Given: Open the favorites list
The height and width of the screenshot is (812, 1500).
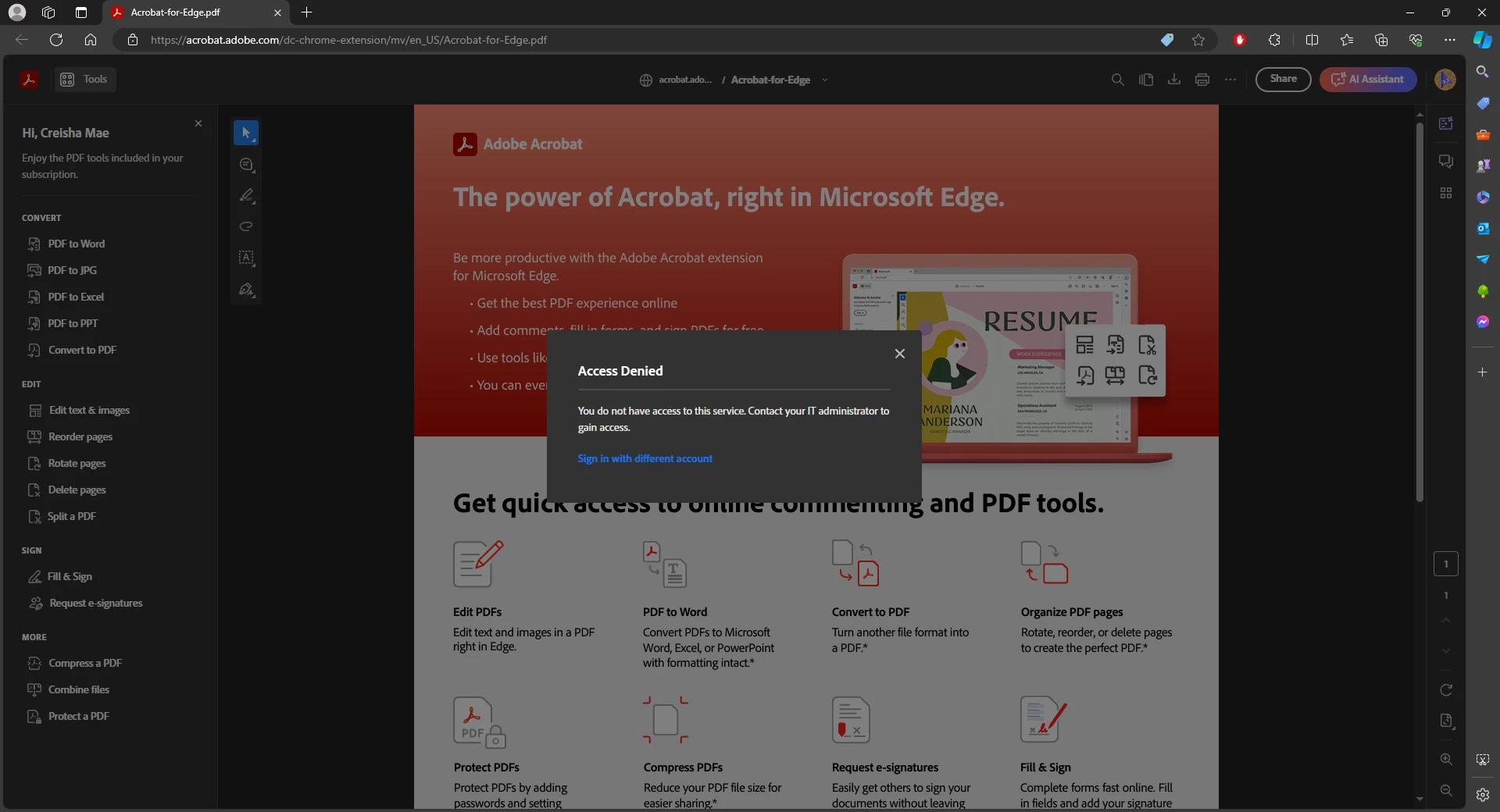Looking at the screenshot, I should 1347,40.
